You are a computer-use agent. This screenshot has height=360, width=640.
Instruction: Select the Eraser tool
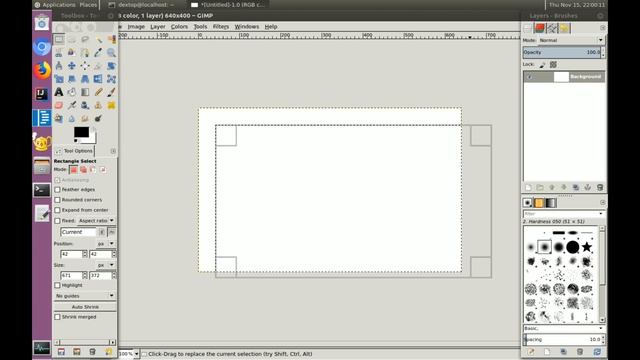pos(59,105)
